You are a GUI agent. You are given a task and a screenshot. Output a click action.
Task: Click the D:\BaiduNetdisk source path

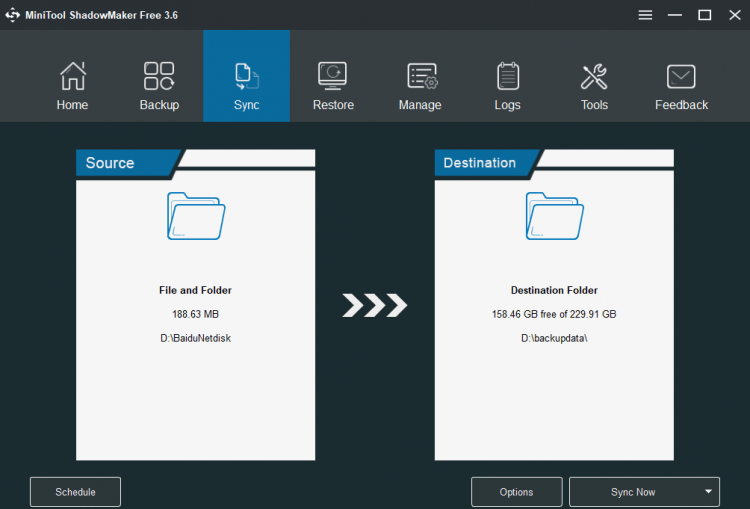(195, 338)
